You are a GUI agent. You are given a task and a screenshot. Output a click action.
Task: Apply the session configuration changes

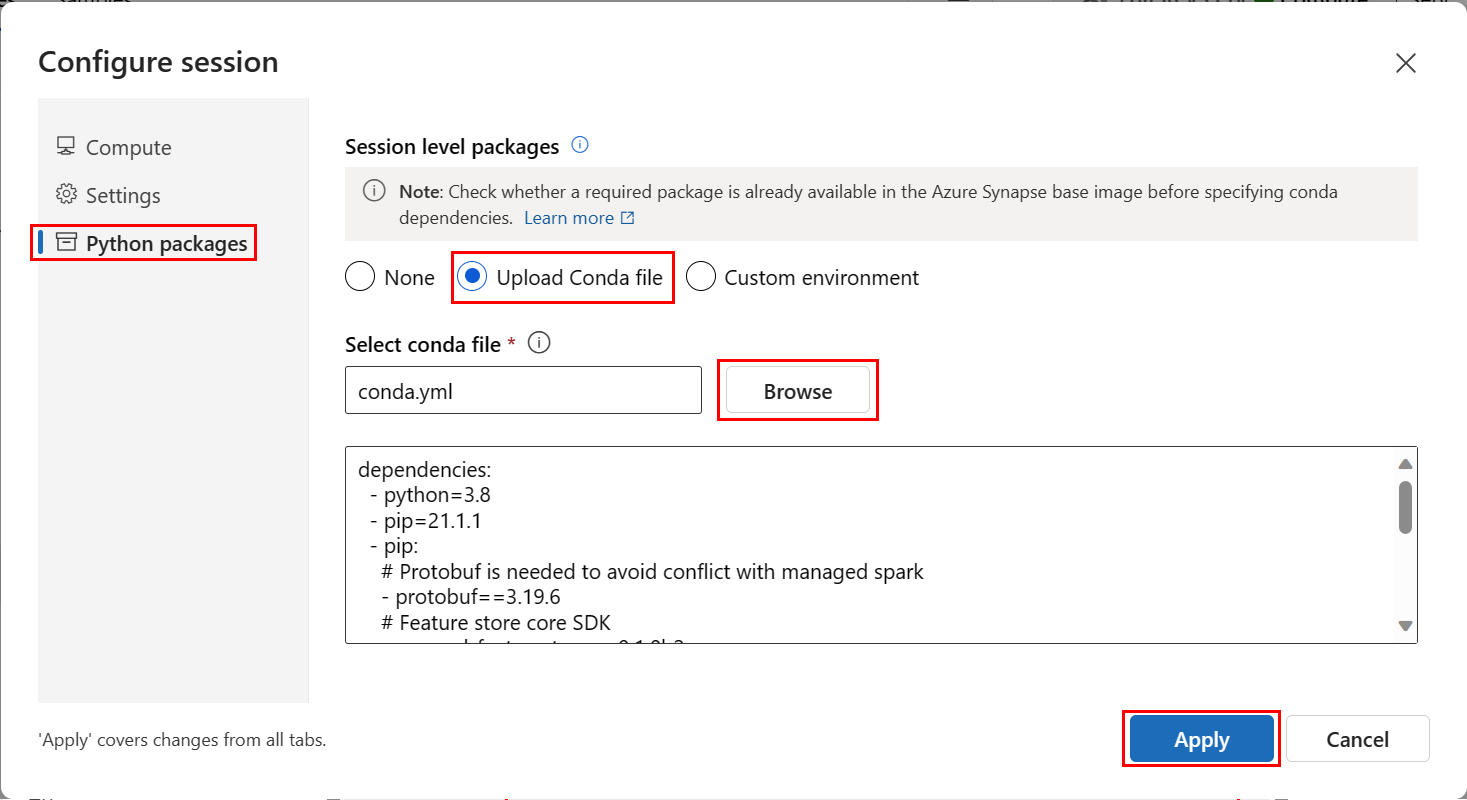(x=1201, y=739)
